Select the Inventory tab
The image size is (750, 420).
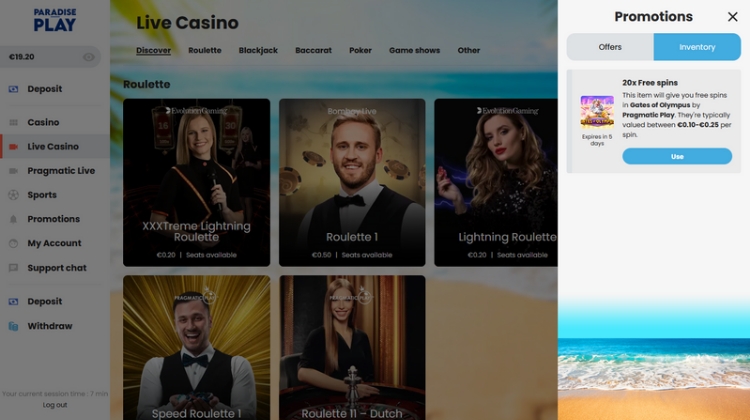pyautogui.click(x=697, y=47)
